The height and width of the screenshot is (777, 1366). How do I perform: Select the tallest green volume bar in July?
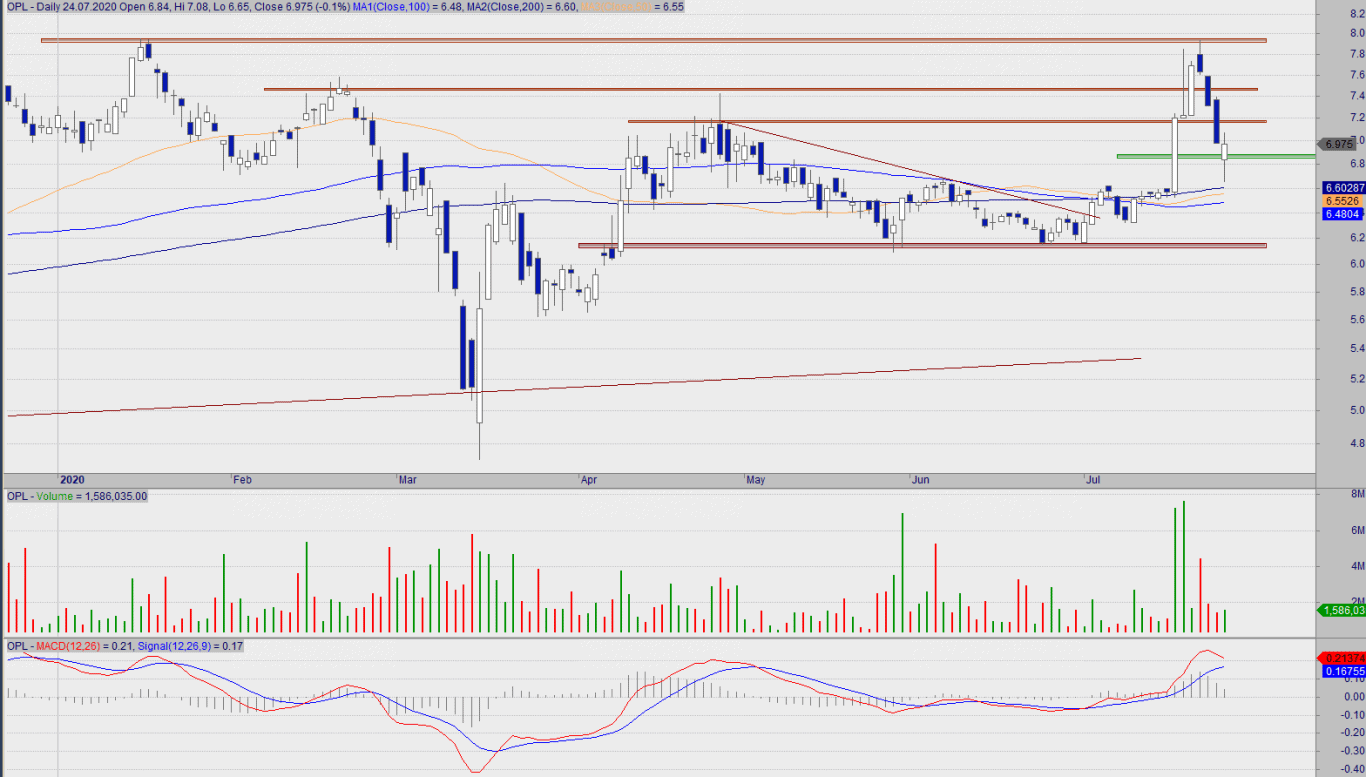(x=1183, y=566)
